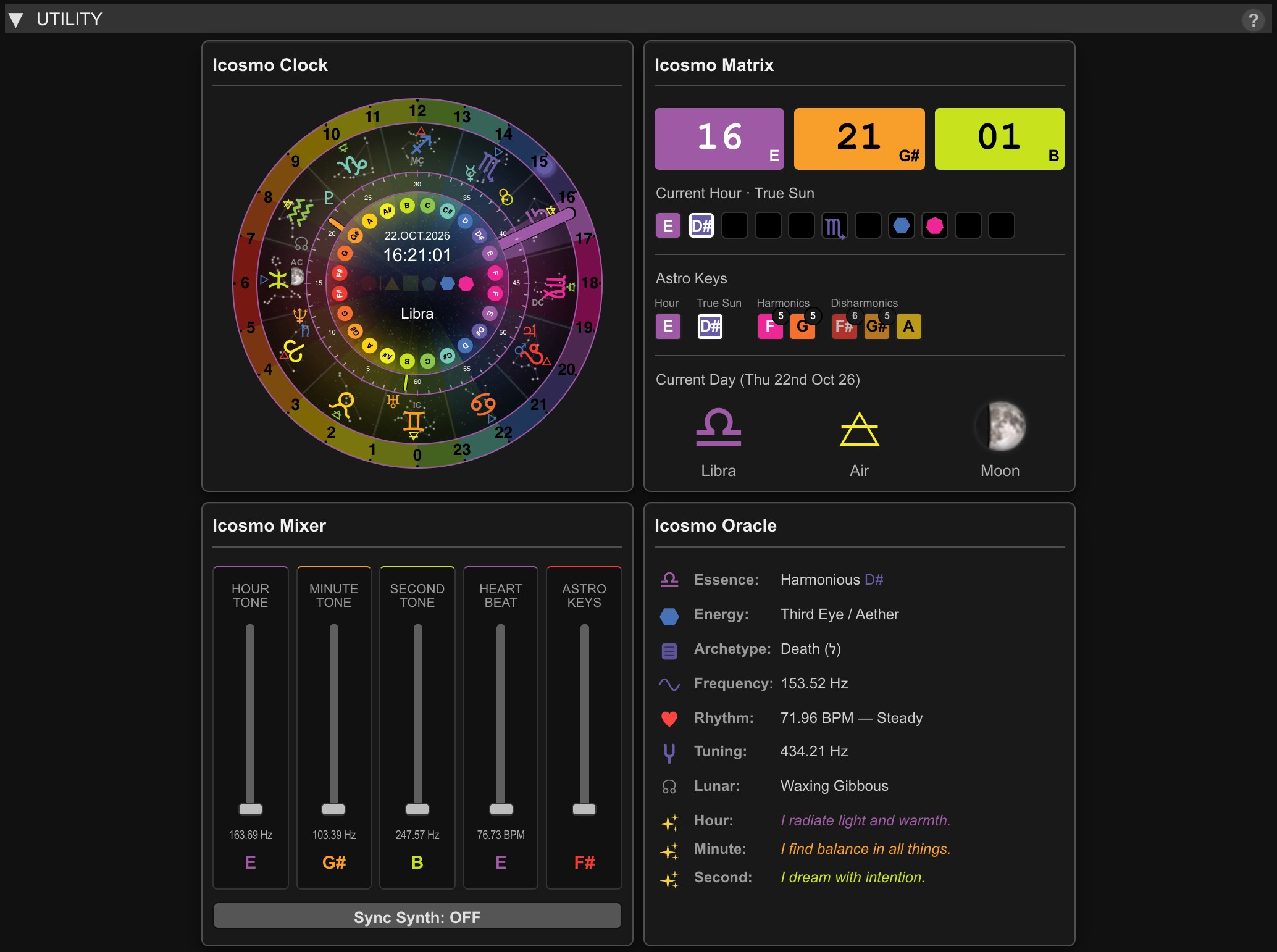The width and height of the screenshot is (1277, 952).
Task: Click the Moon phase image
Action: pos(1000,426)
